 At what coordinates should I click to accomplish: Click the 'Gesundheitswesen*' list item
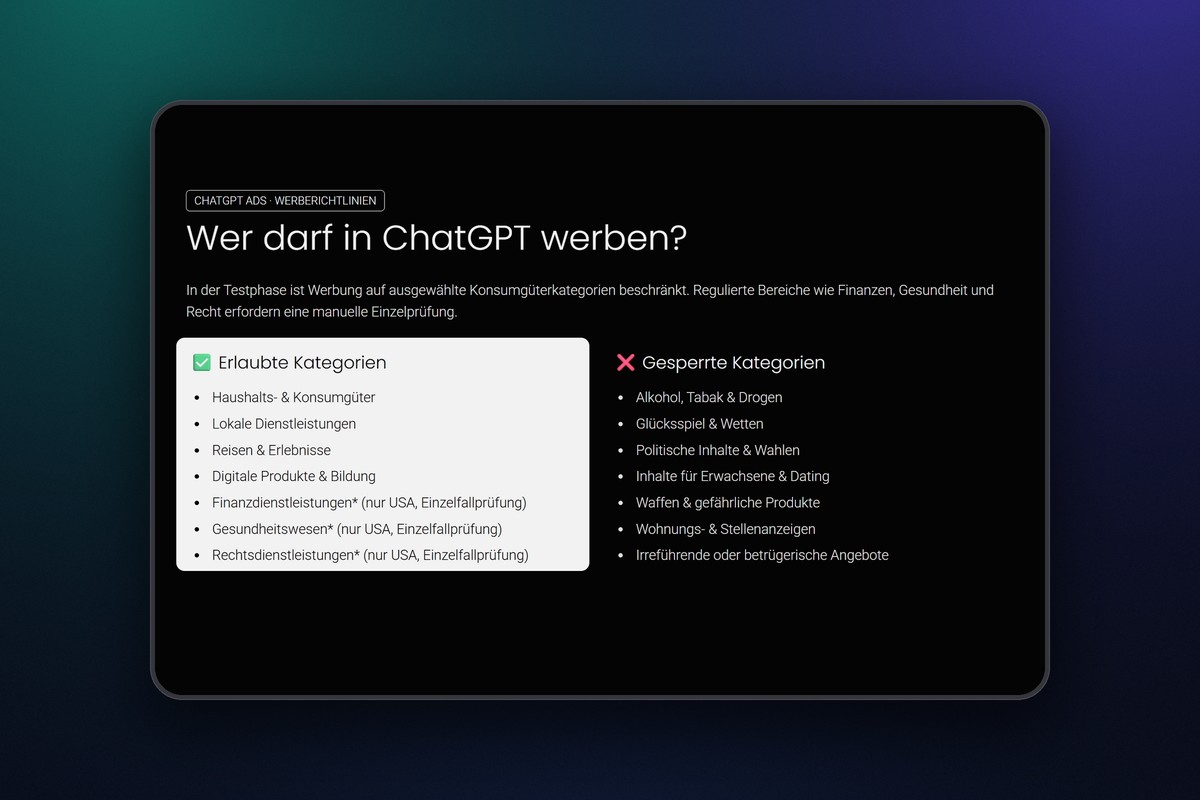(x=357, y=529)
